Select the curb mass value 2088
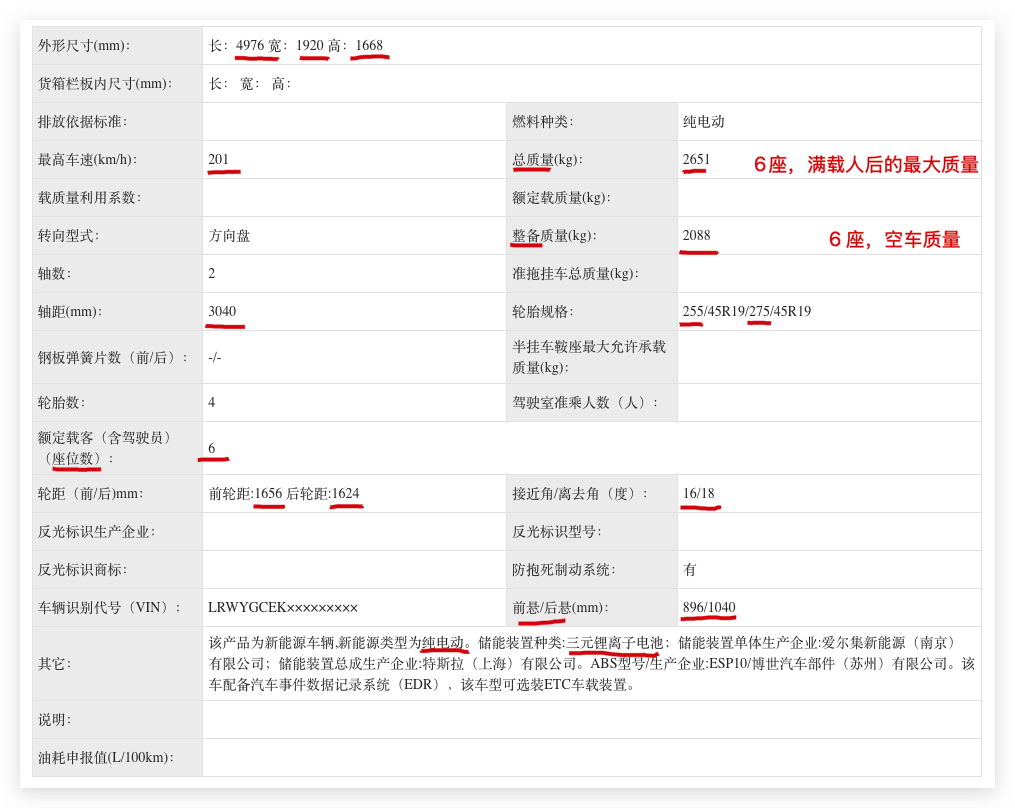Image resolution: width=1015 pixels, height=808 pixels. click(697, 236)
